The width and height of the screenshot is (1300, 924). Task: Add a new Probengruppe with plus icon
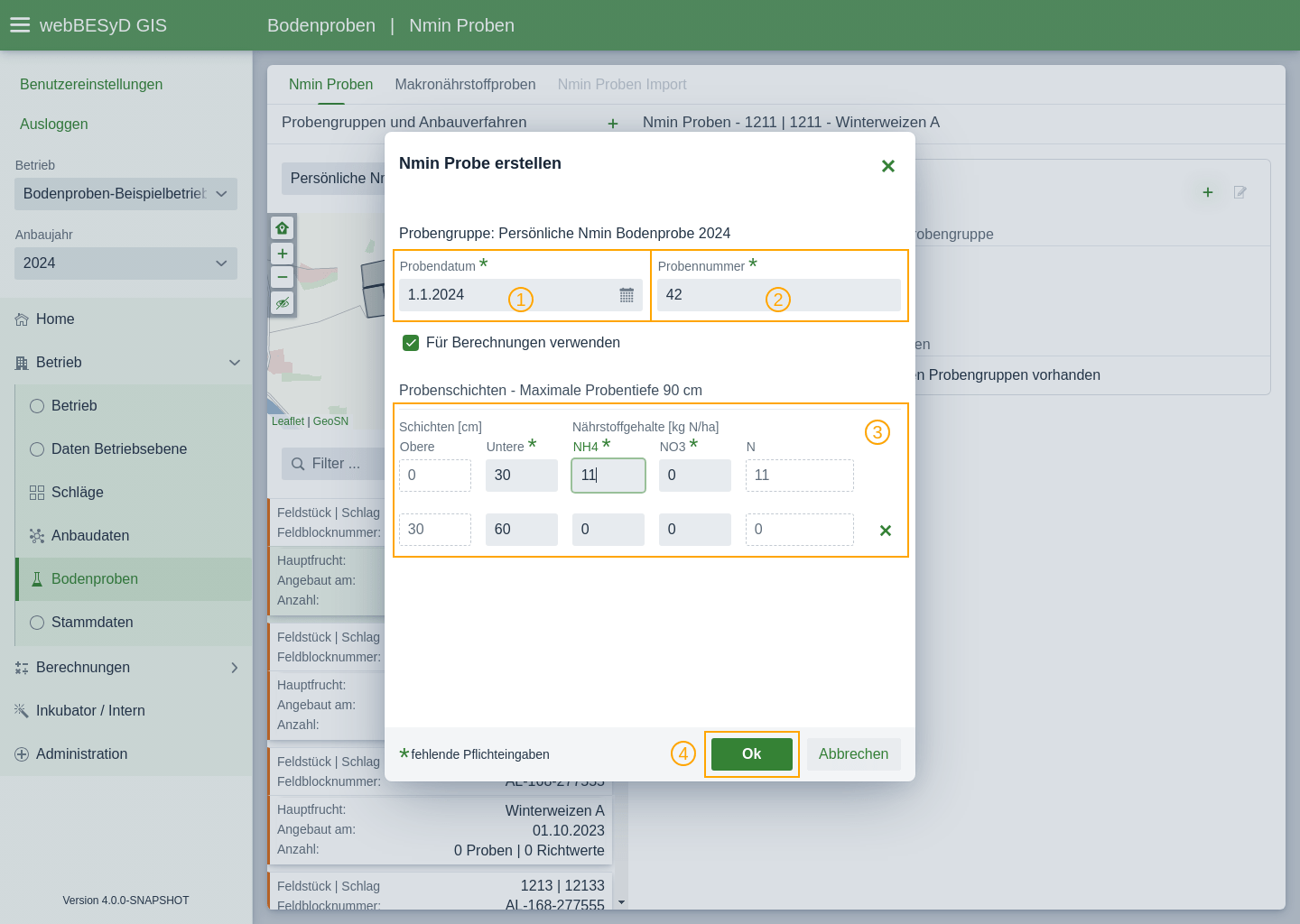pos(613,124)
